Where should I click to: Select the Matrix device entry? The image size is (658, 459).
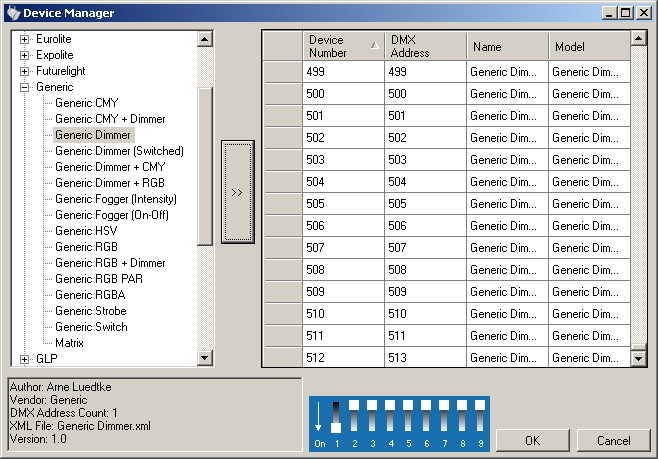[69, 343]
